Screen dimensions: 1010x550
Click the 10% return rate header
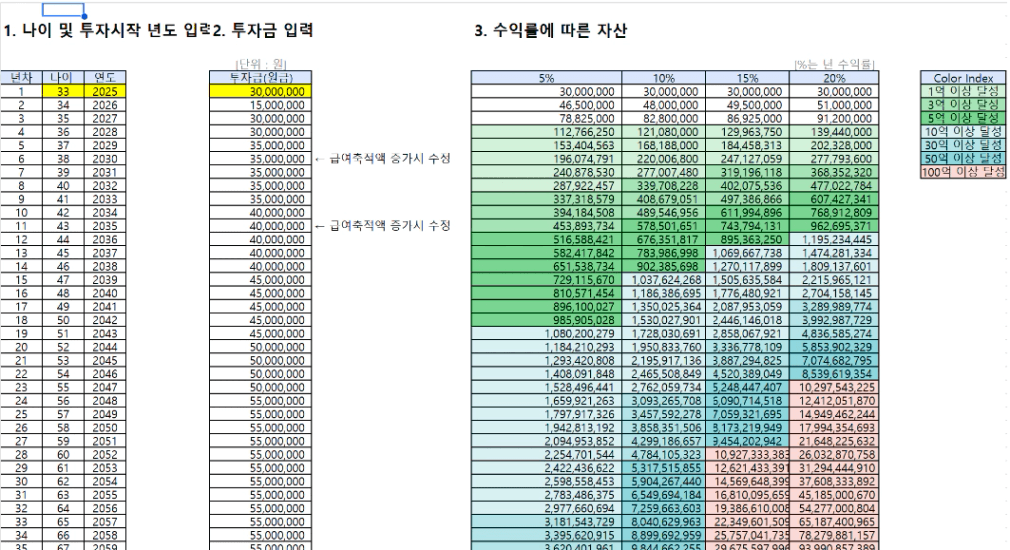click(x=663, y=78)
